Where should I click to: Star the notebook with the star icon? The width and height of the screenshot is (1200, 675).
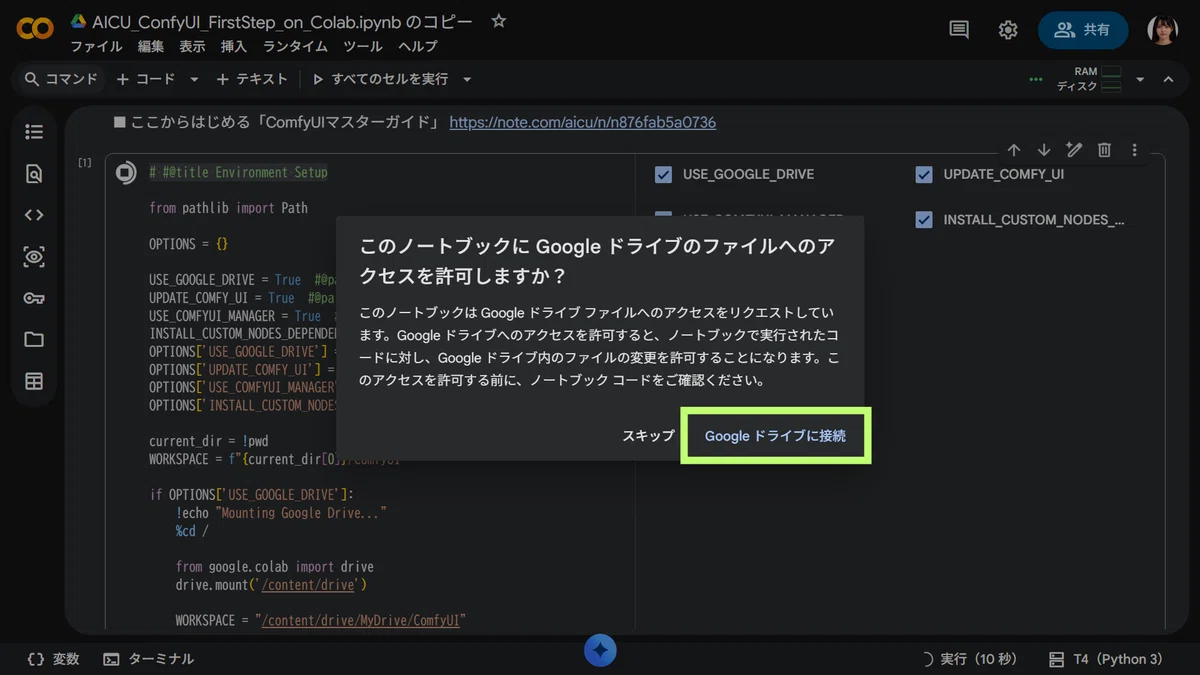point(499,21)
